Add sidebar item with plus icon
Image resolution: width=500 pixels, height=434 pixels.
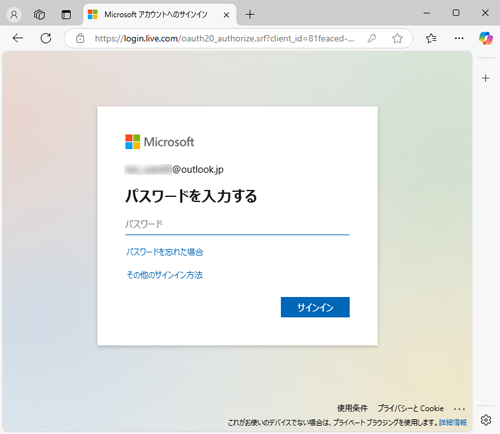point(486,78)
